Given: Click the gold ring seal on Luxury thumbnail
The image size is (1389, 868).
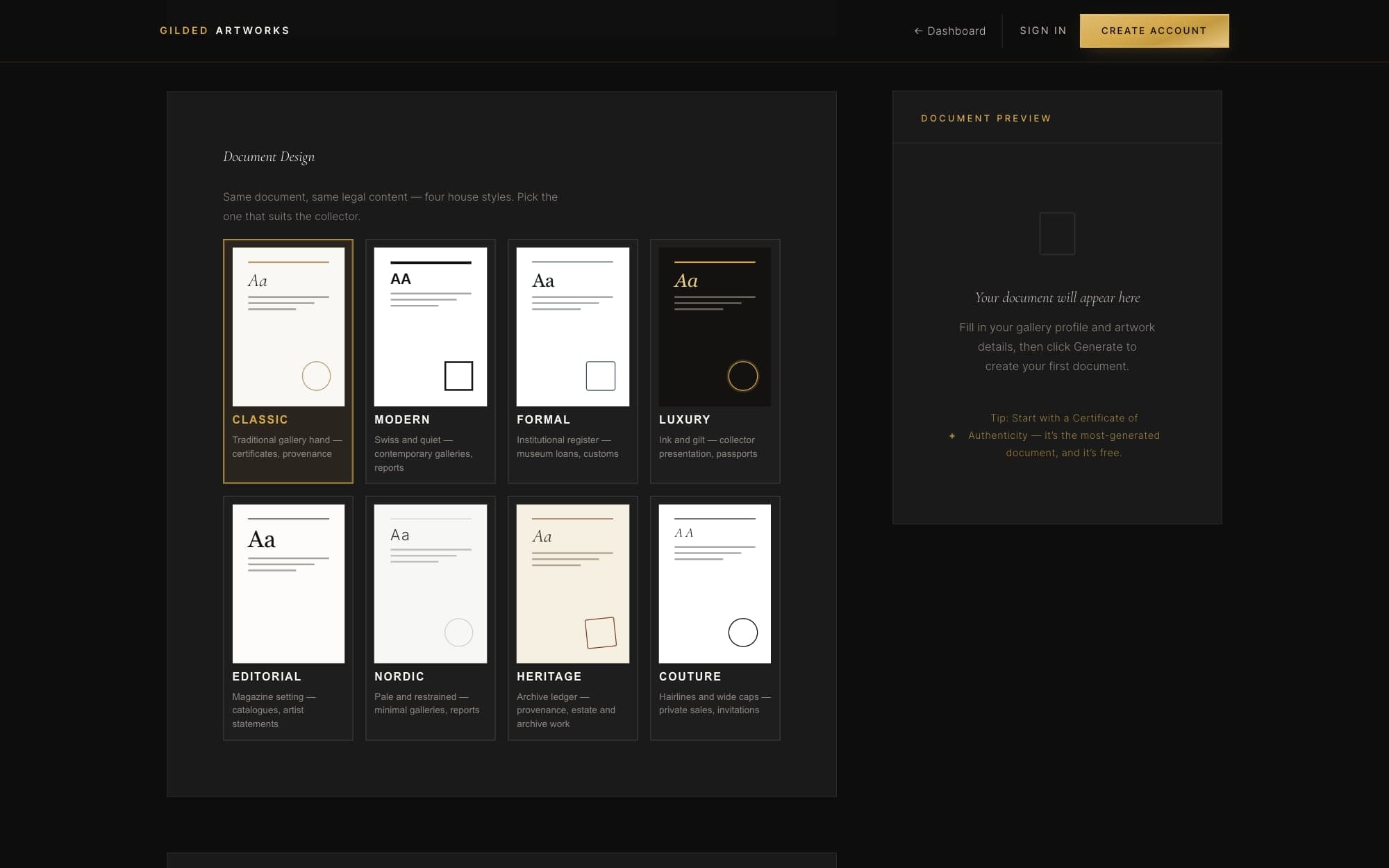Looking at the screenshot, I should point(742,376).
